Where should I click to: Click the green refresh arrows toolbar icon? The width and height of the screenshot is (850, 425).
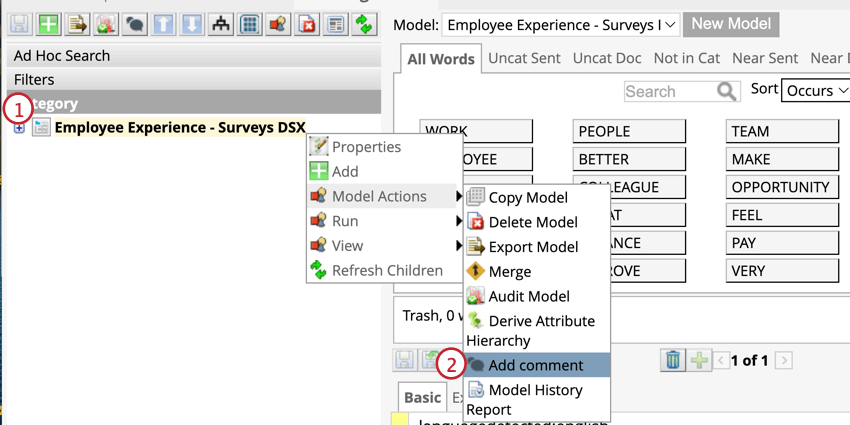point(365,24)
